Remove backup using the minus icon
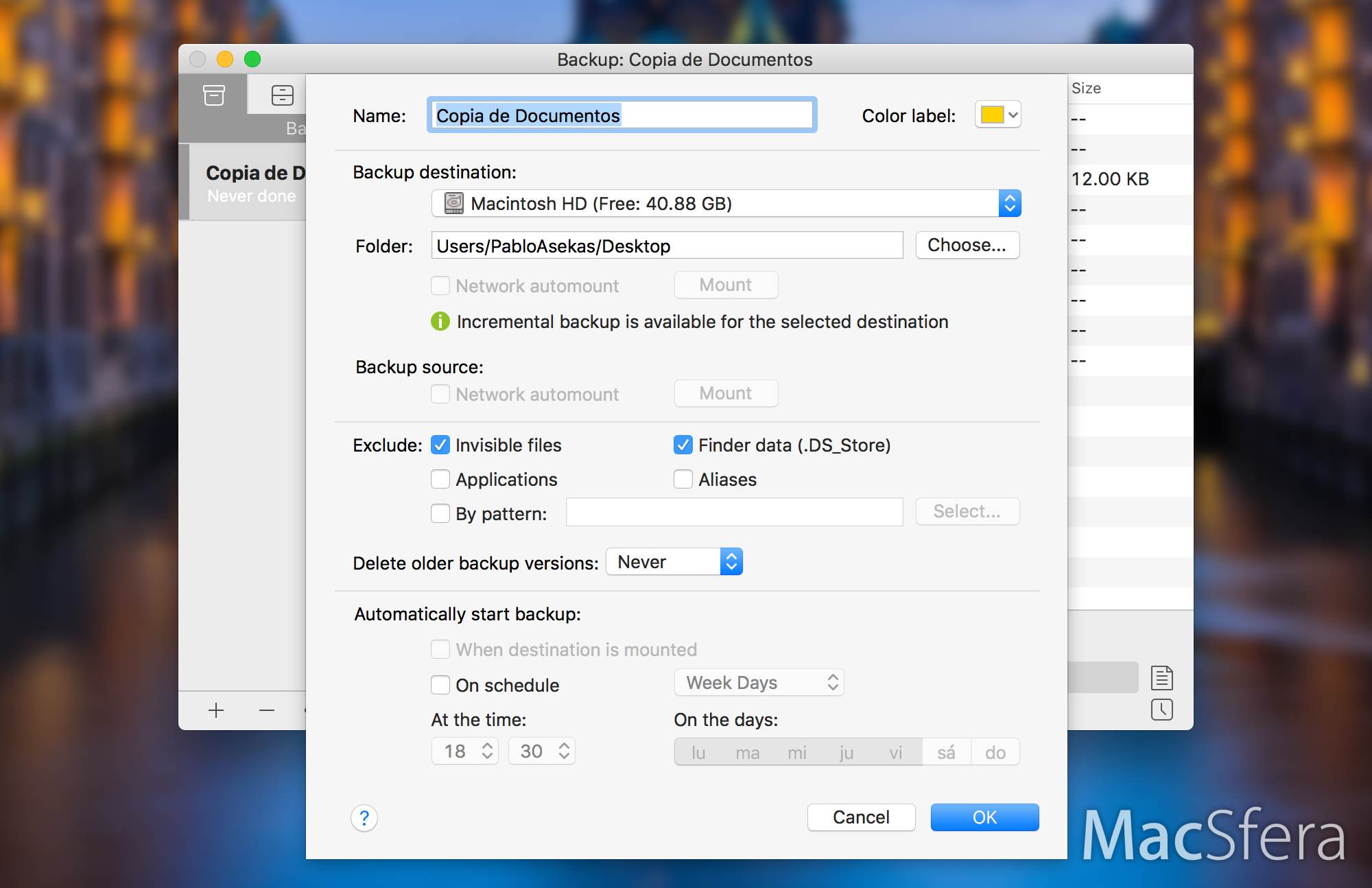1372x888 pixels. (267, 710)
